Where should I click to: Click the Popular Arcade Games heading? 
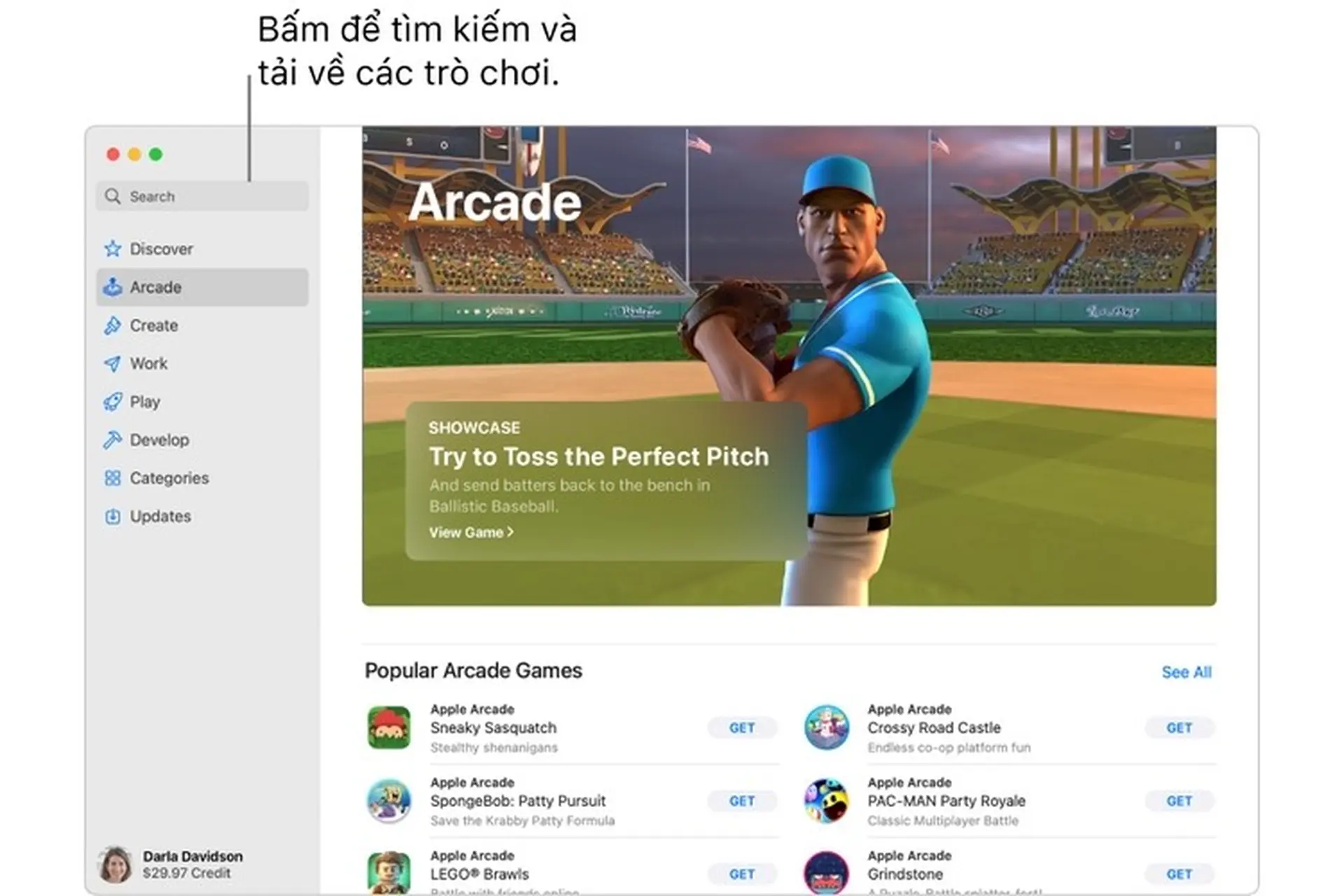click(473, 671)
